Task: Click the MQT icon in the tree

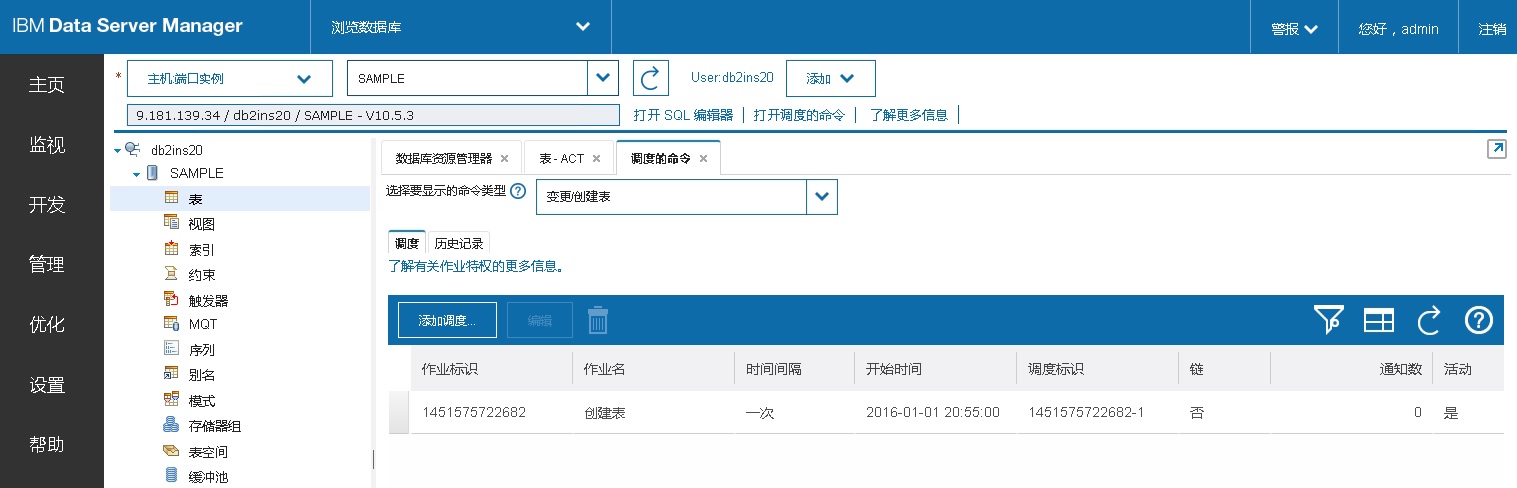Action: 171,324
